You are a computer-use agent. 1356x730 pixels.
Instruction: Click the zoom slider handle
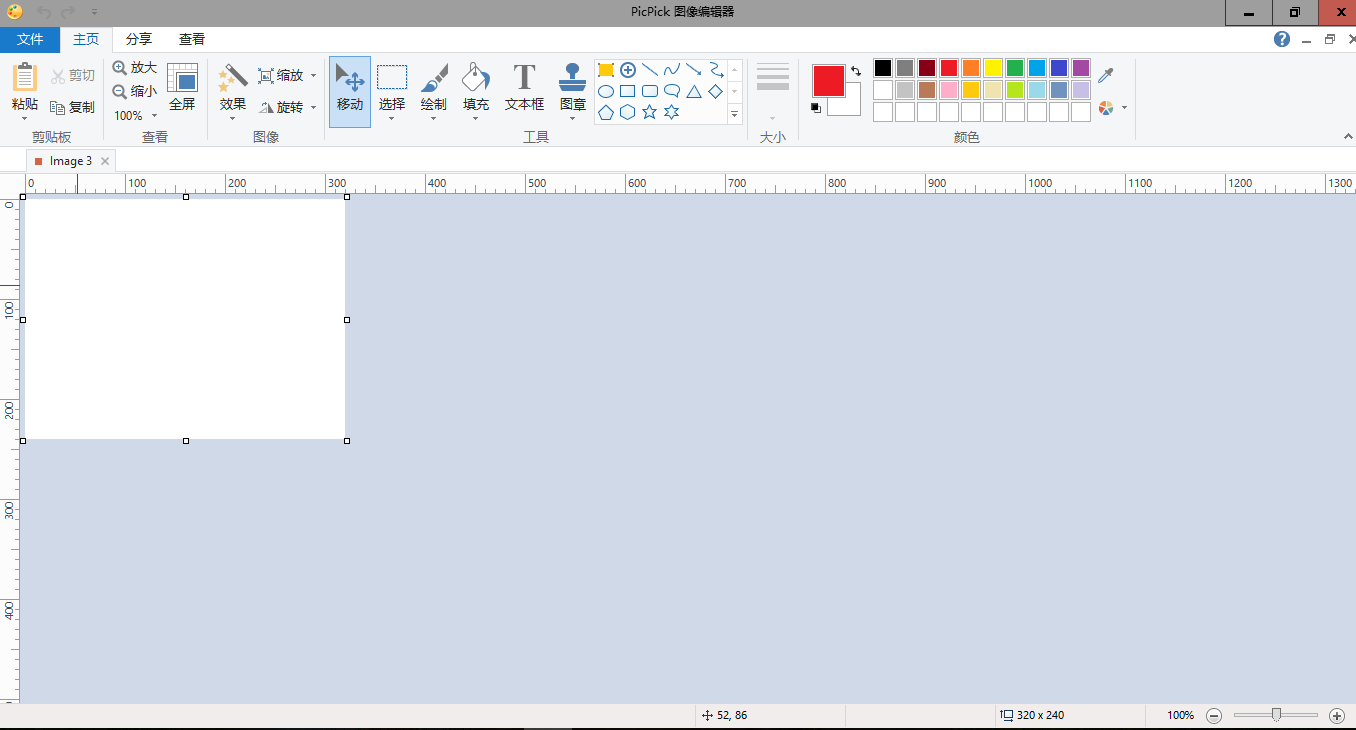[1276, 714]
